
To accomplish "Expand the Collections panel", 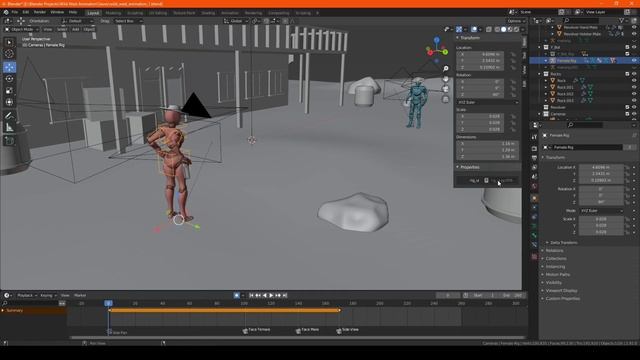I will 556,258.
